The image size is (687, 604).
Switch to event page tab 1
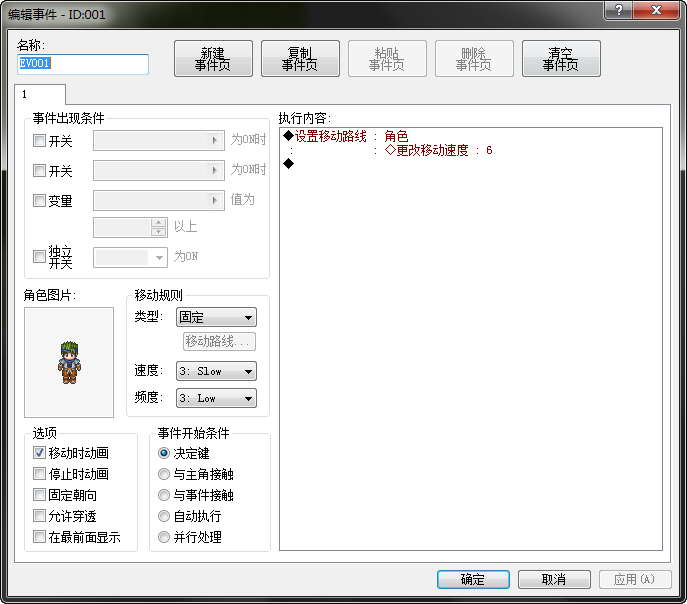(x=39, y=94)
